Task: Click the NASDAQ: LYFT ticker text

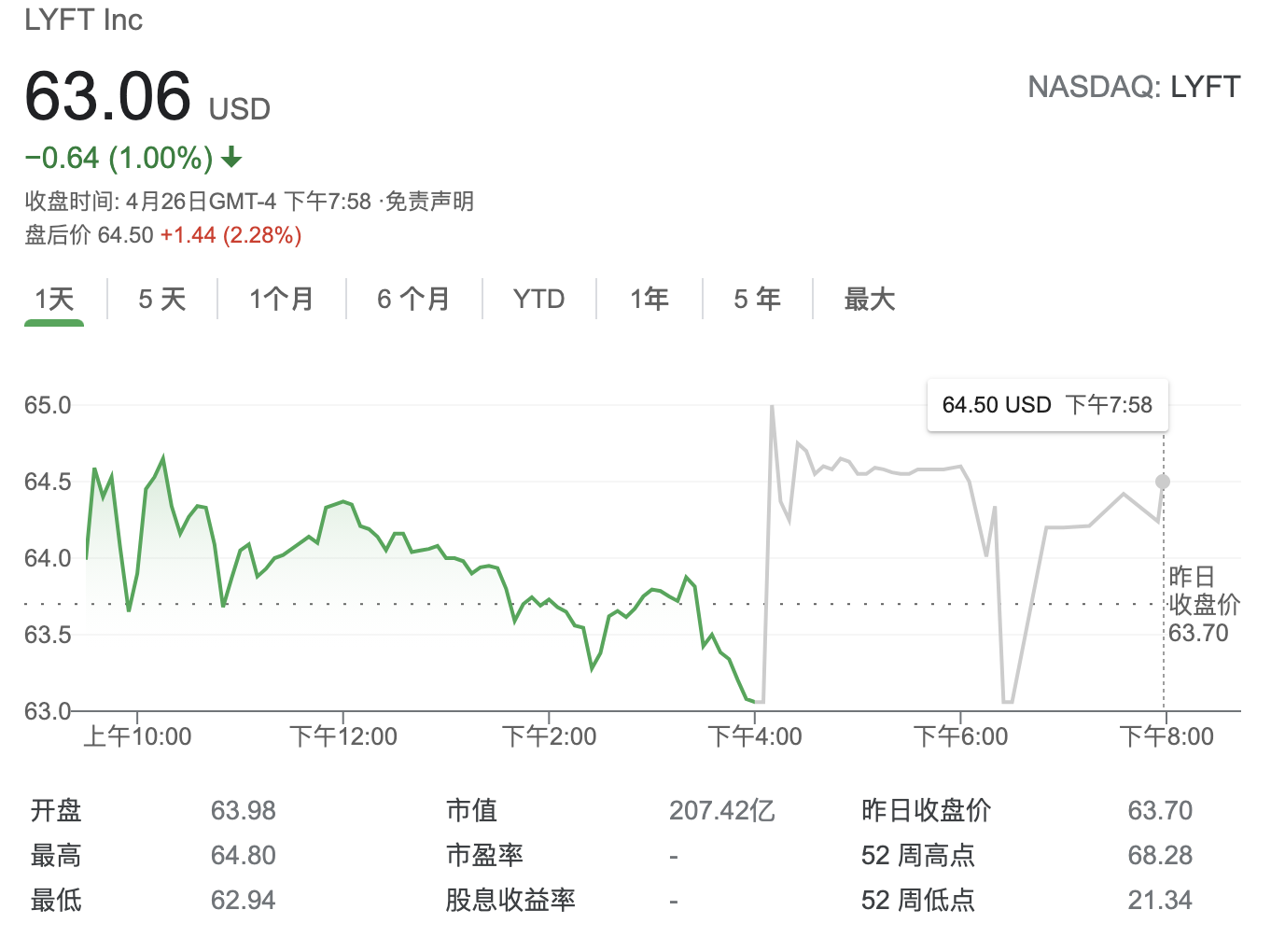Action: (x=1134, y=87)
